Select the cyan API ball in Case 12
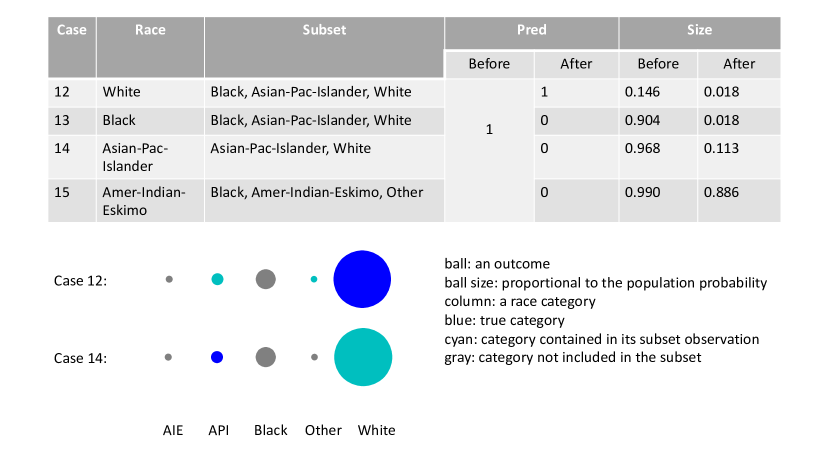 point(217,279)
